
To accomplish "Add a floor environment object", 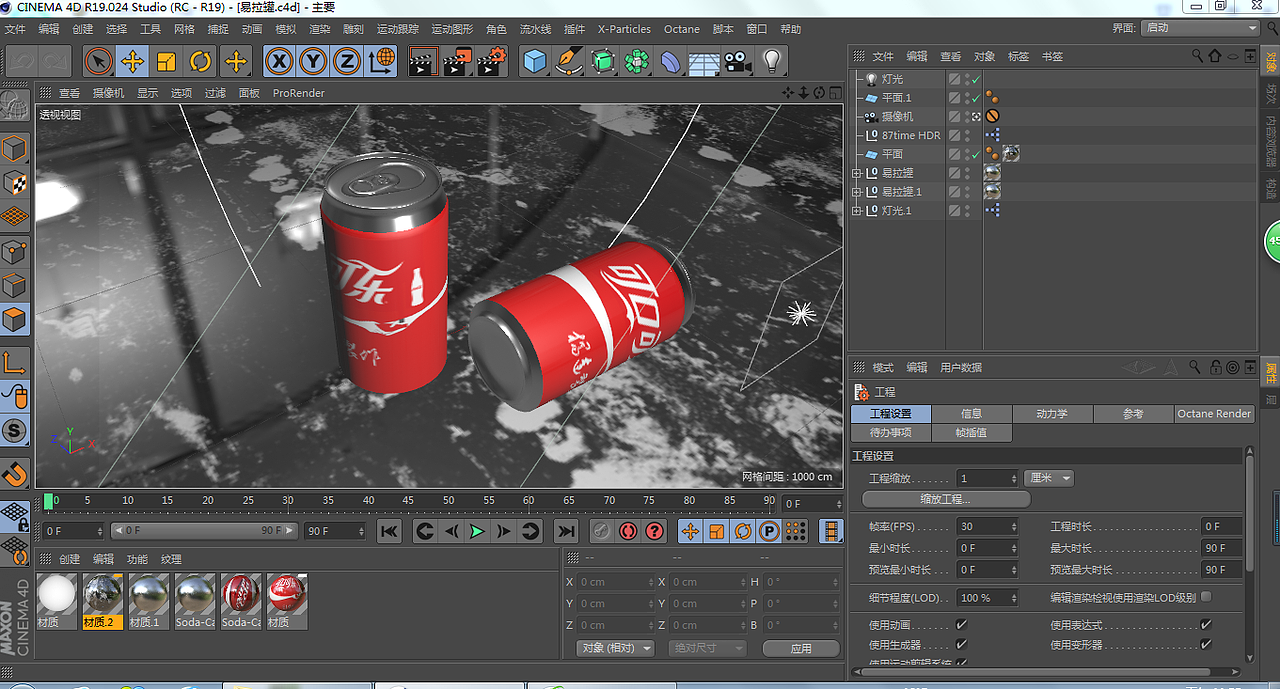I will [704, 62].
